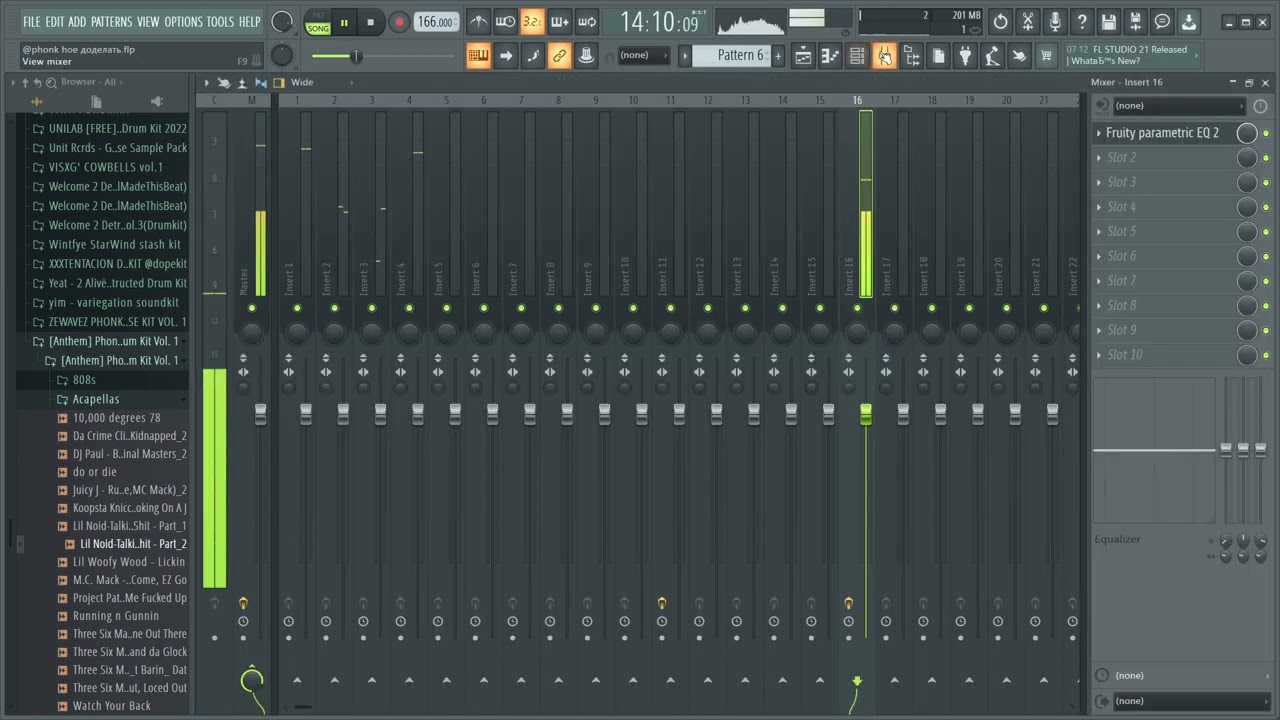Viewport: 1280px width, 720px height.
Task: Click the undo history icon
Action: pyautogui.click(x=1000, y=21)
